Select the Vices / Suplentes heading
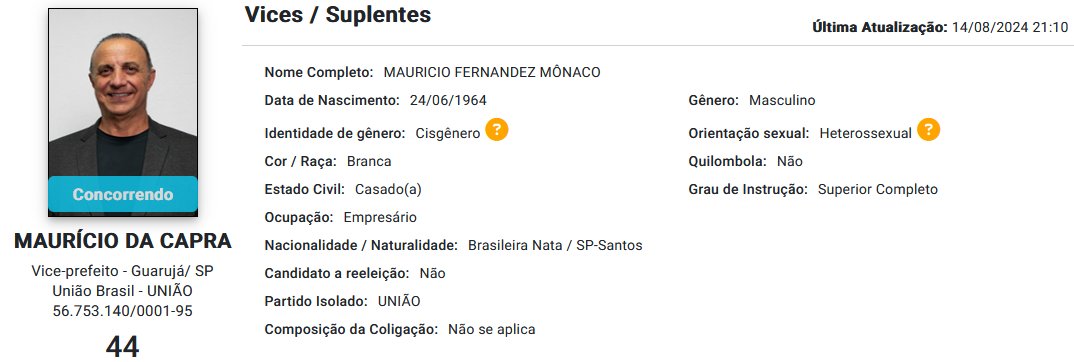The height and width of the screenshot is (362, 1074). (x=338, y=14)
